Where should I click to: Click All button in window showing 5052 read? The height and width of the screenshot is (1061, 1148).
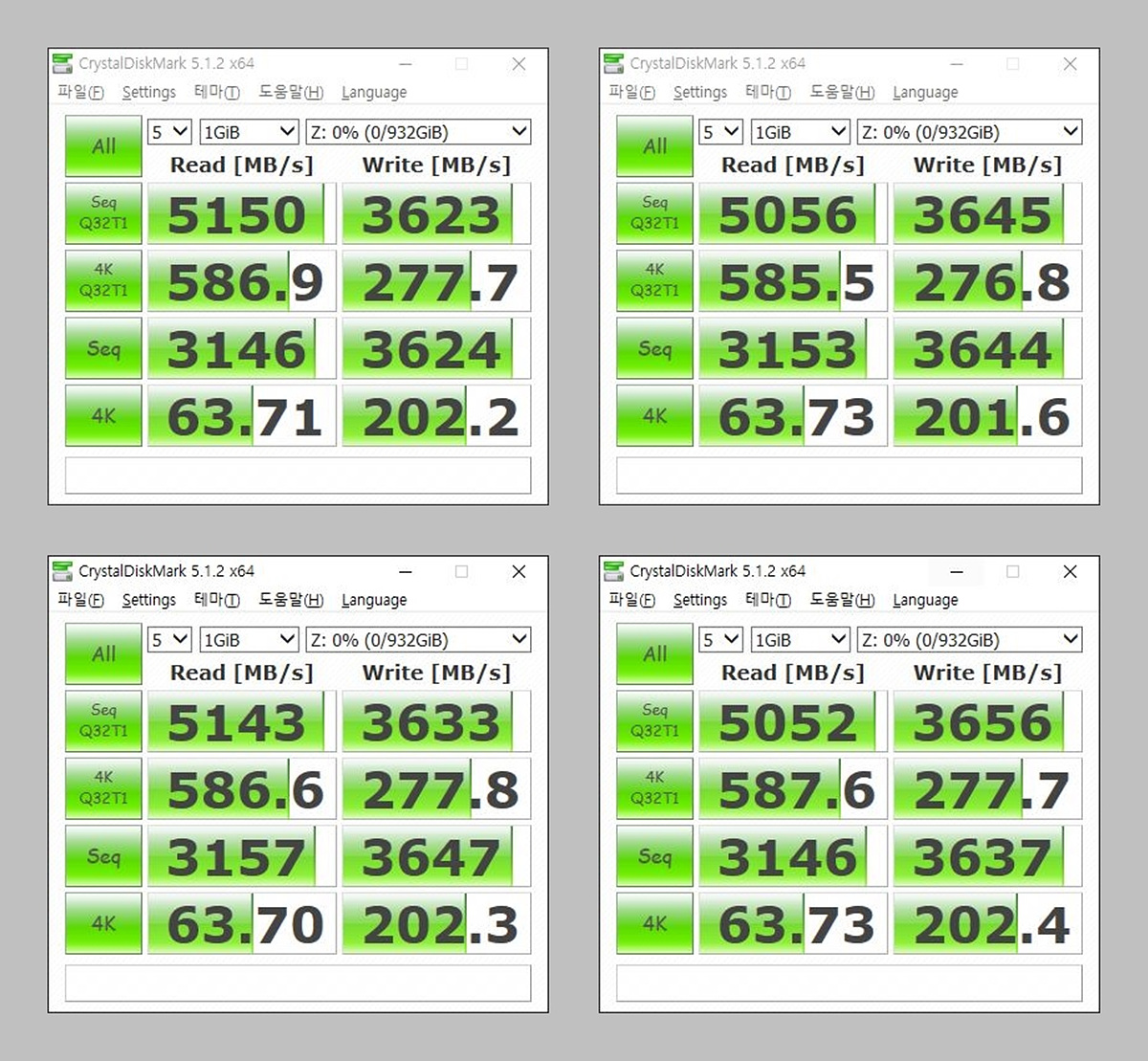[x=654, y=654]
